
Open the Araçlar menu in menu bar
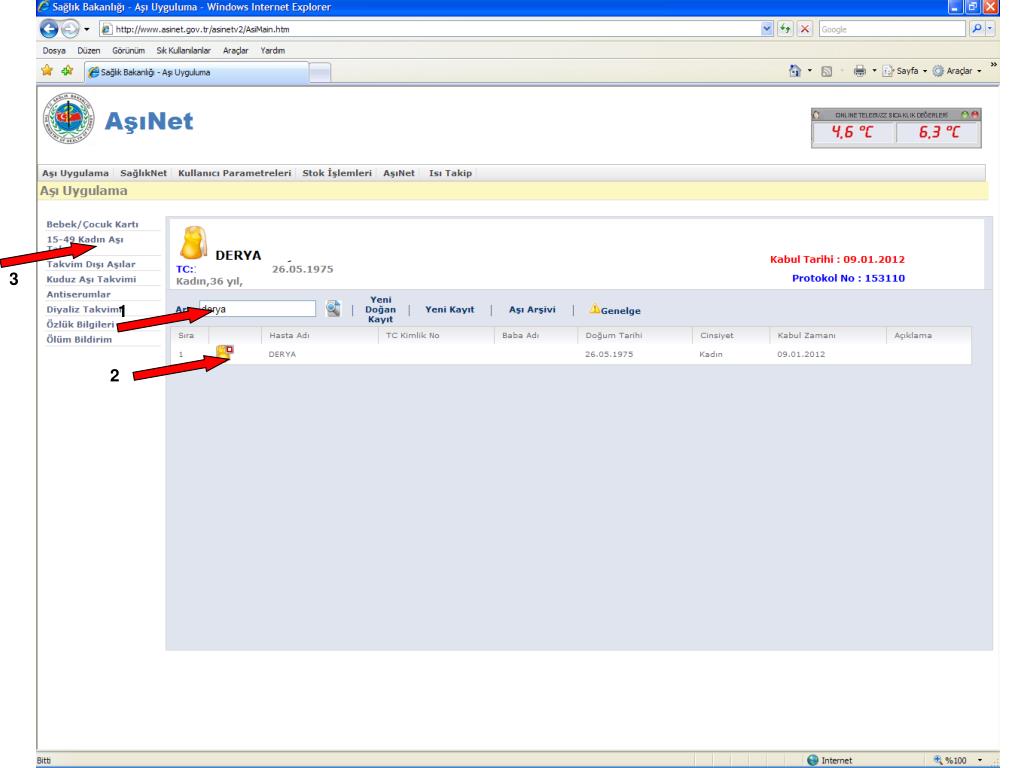click(x=236, y=50)
